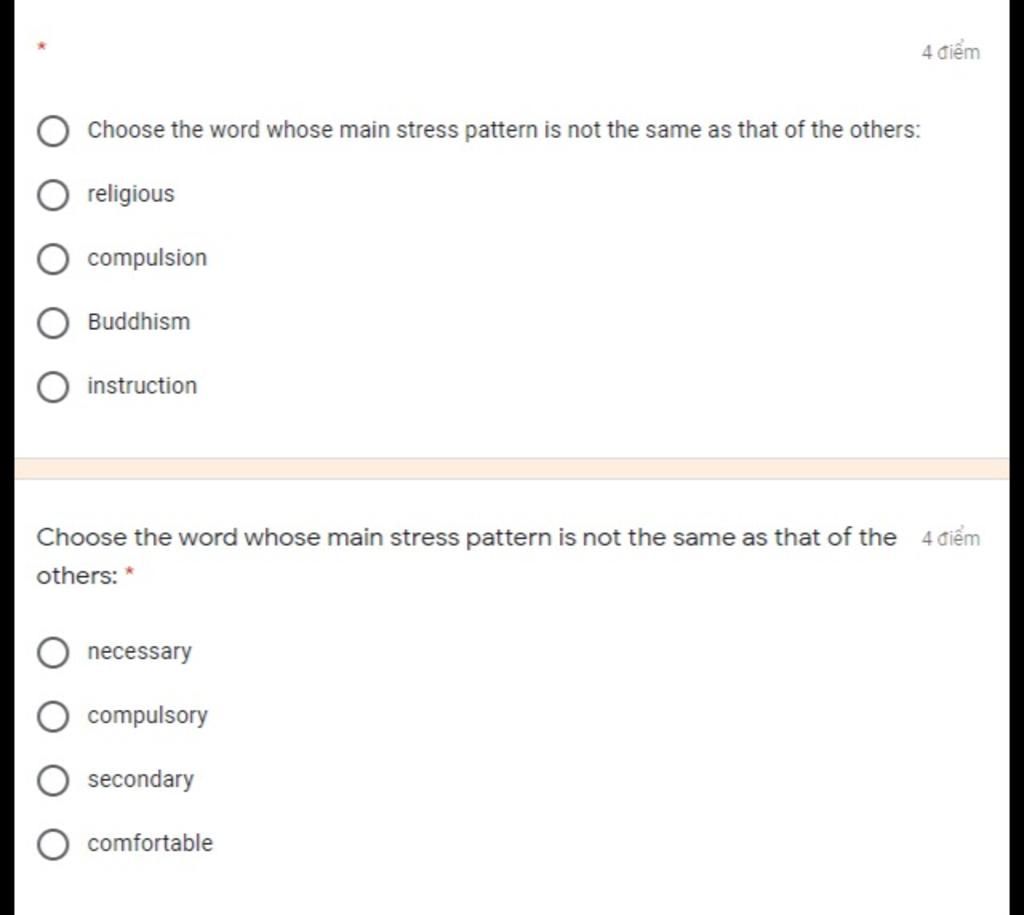Click the 'compulsory' answer text
The height and width of the screenshot is (915, 1024).
click(x=148, y=716)
